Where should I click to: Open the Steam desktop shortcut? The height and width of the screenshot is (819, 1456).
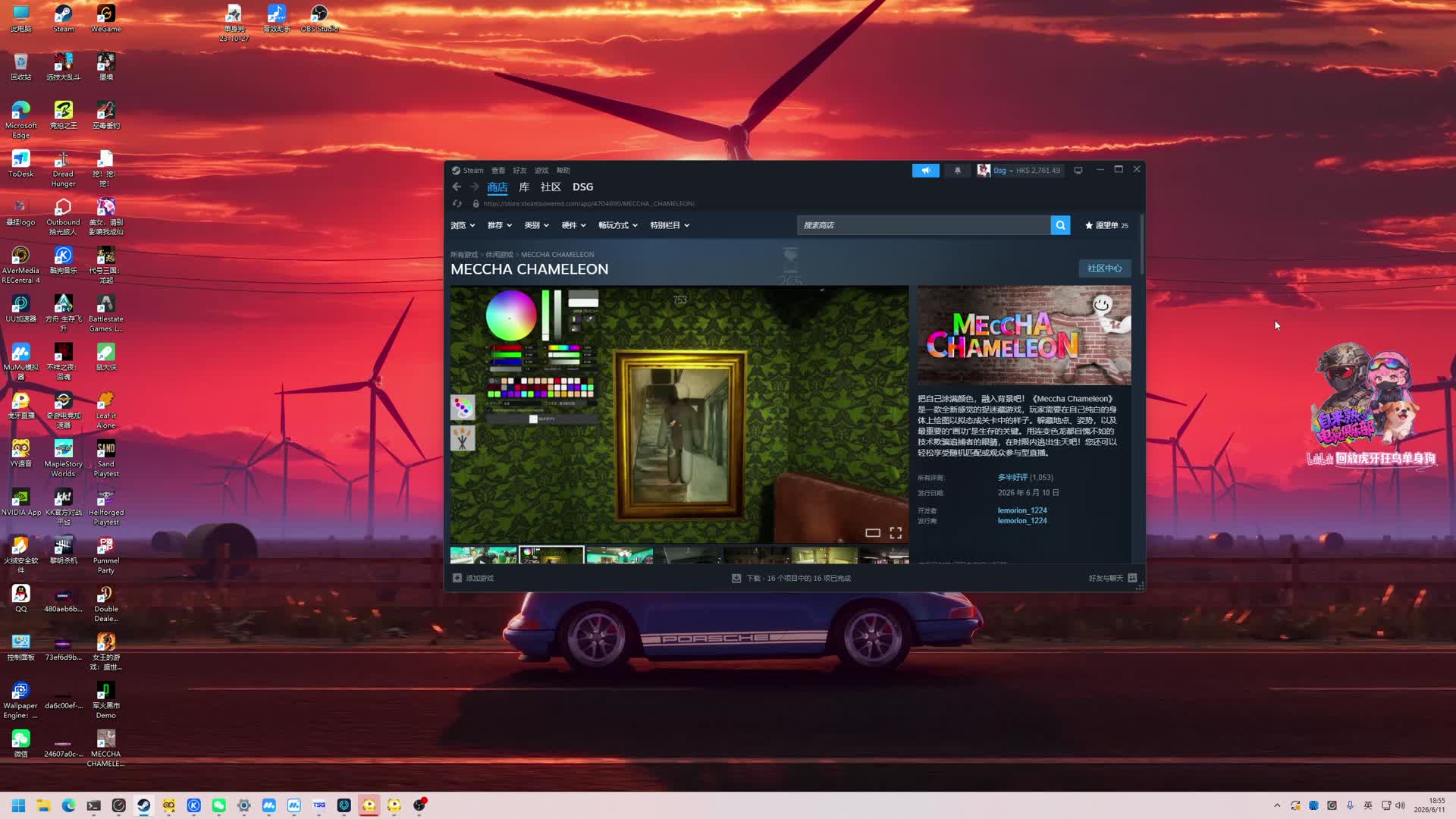click(x=64, y=19)
